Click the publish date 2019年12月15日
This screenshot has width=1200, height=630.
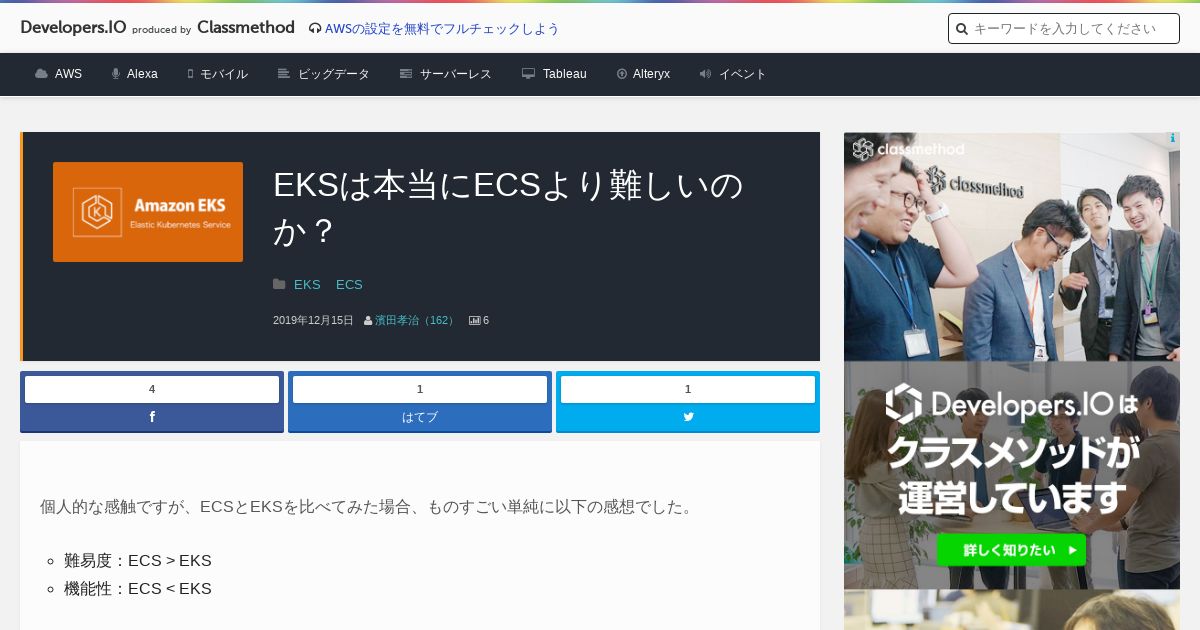pos(313,321)
